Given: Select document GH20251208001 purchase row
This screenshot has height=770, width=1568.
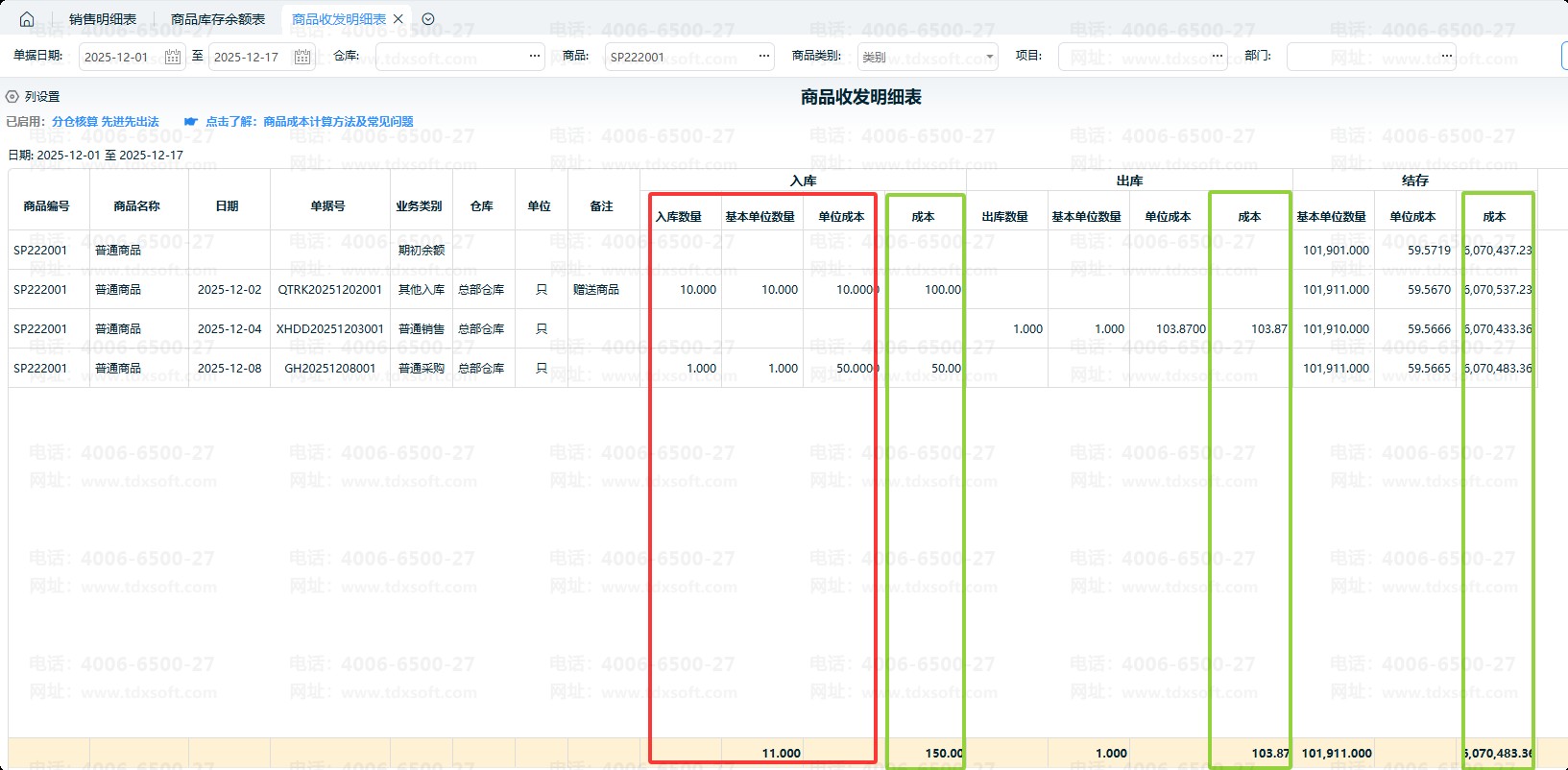Looking at the screenshot, I should pyautogui.click(x=329, y=368).
